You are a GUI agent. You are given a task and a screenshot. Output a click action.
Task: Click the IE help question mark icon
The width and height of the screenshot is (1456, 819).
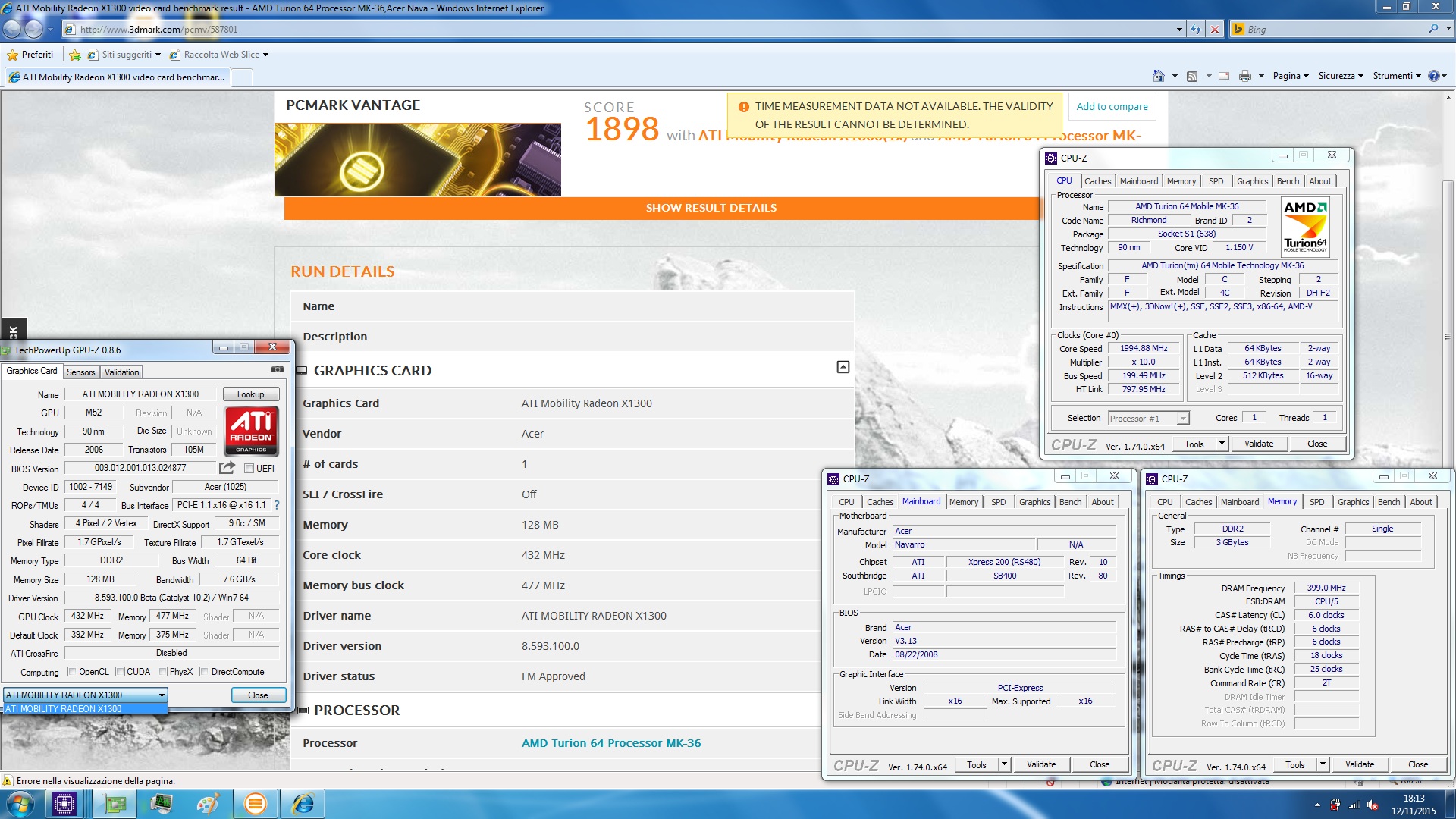(x=1433, y=76)
